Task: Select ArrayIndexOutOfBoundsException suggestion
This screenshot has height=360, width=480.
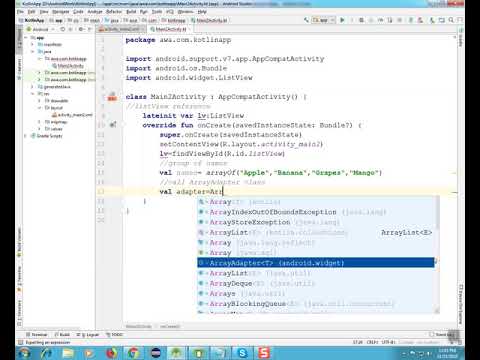Action: click(316, 212)
